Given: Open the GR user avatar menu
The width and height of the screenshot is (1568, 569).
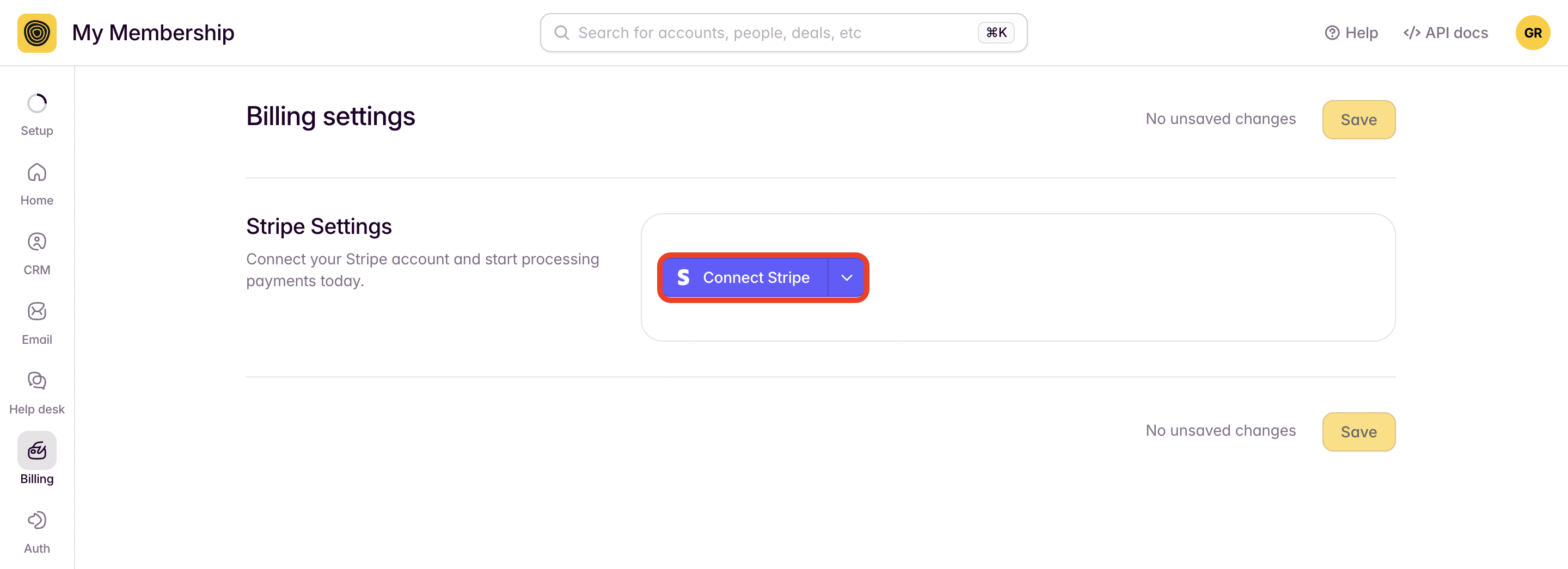Looking at the screenshot, I should tap(1532, 33).
